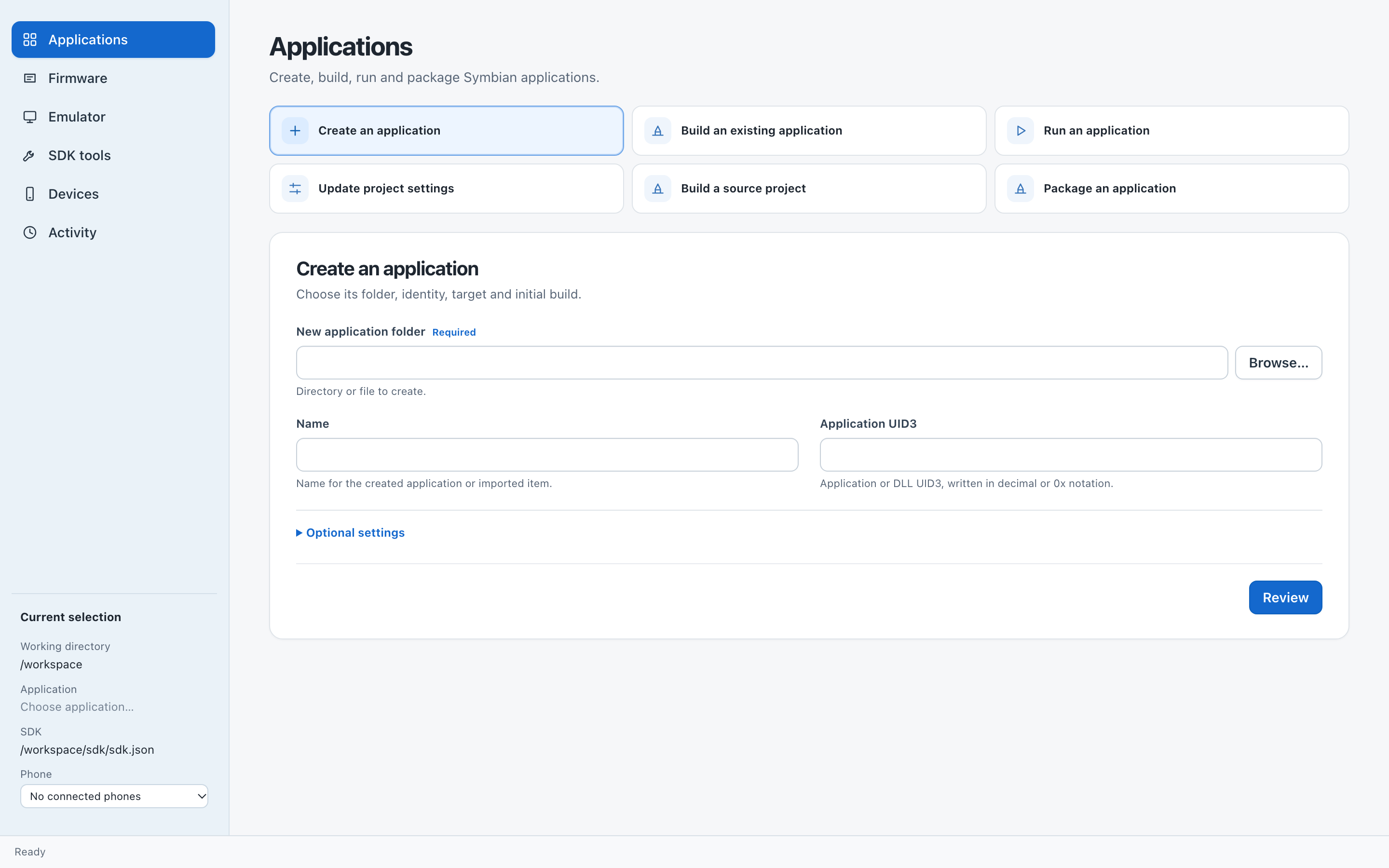Click the Firmware icon in sidebar
This screenshot has height=868, width=1389.
point(30,78)
